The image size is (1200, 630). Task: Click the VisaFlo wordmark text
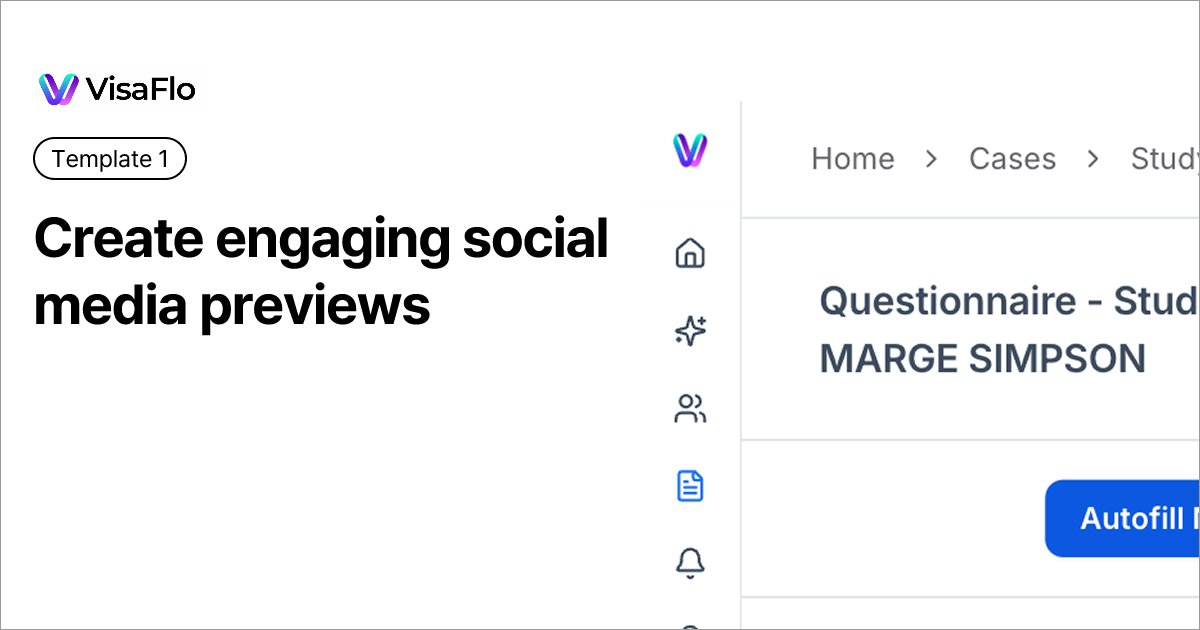coord(141,90)
